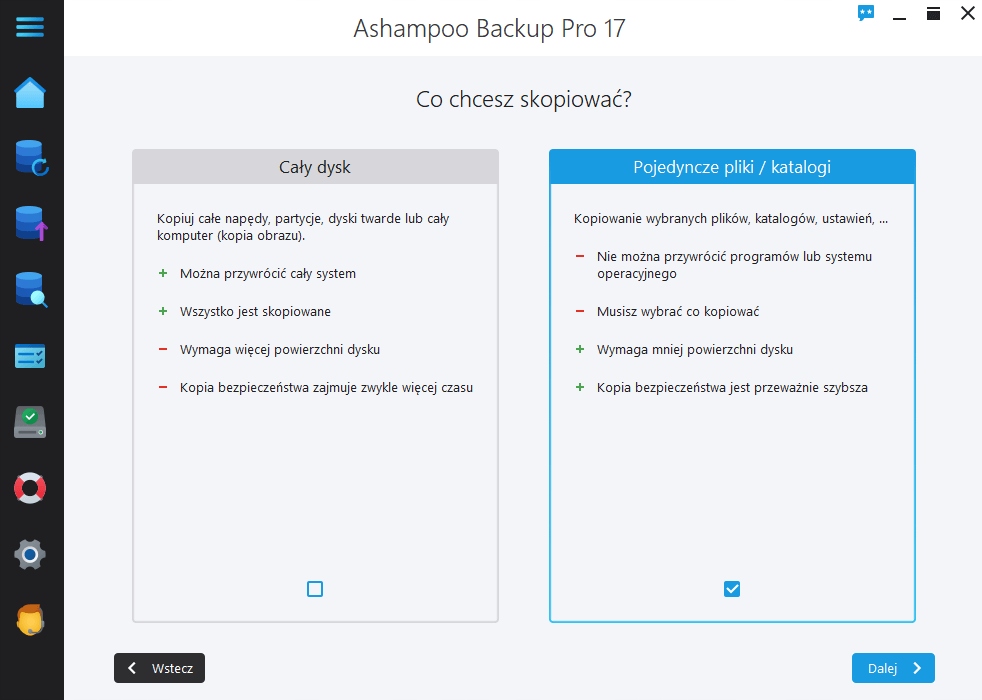Open the database magnifier search icon
Viewport: 982px width, 700px height.
point(31,290)
